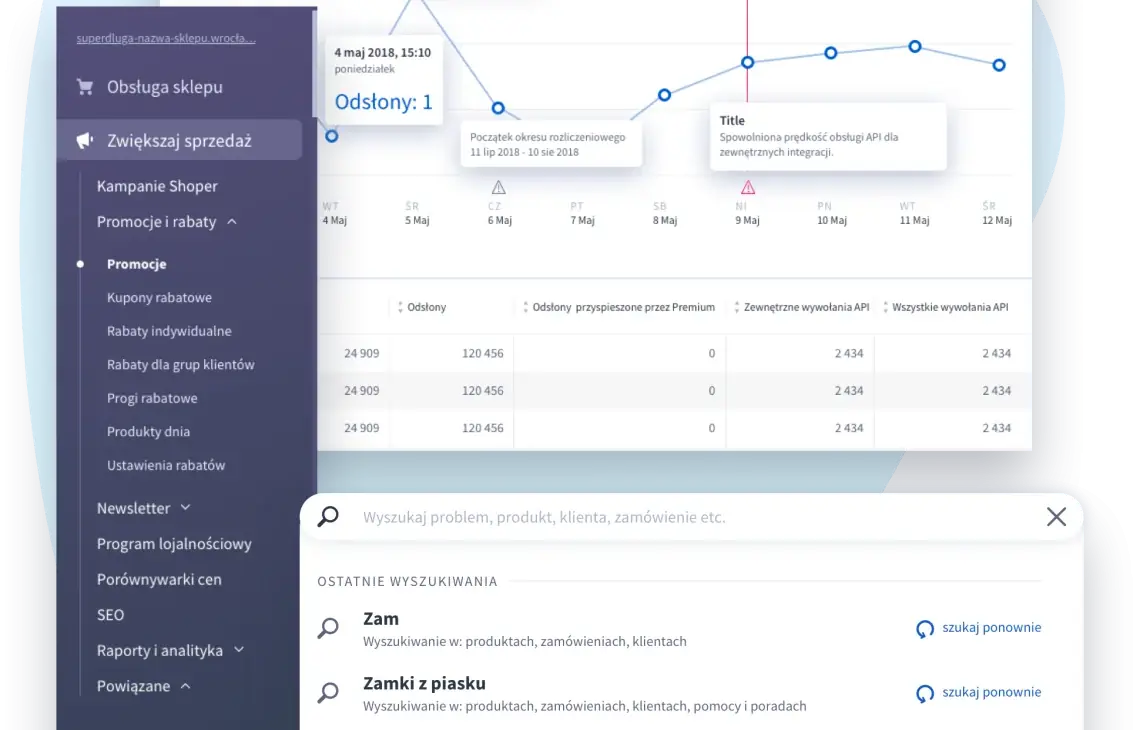1140x730 pixels.
Task: Select the Promocje submenu item
Action: 137,264
